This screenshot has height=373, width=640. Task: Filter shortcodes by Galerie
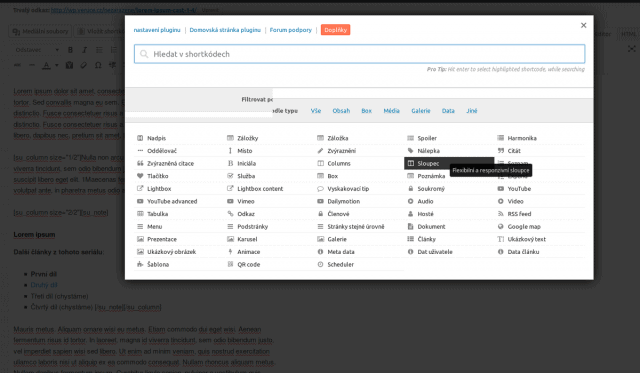tap(421, 111)
